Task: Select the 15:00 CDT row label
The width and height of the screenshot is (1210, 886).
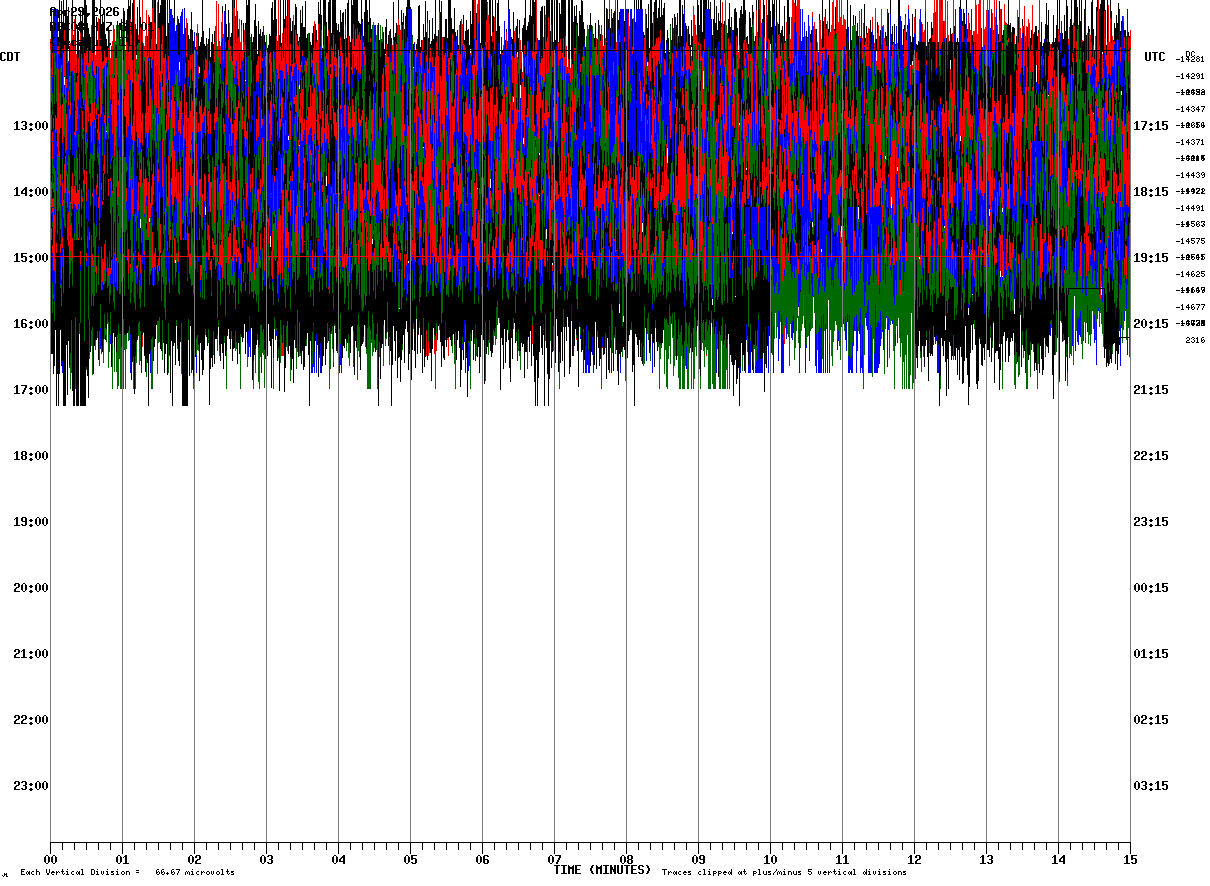Action: pos(31,258)
